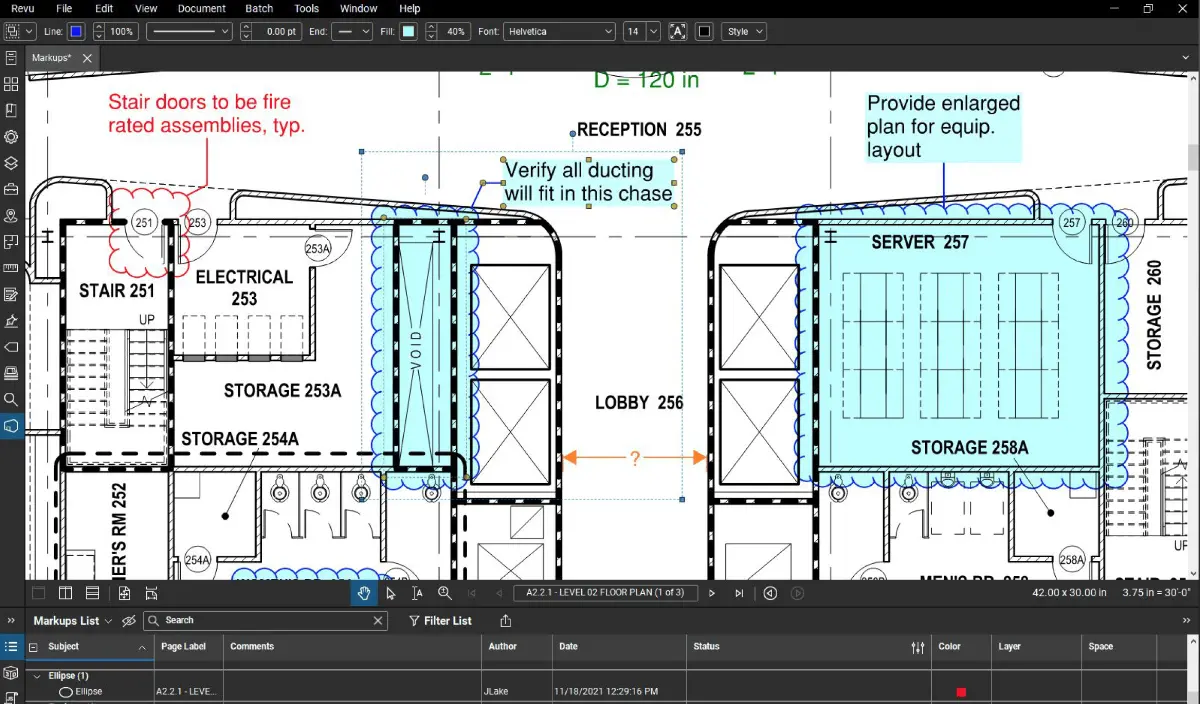Adjust the line width 0.00 pt stepper
Image resolution: width=1200 pixels, height=704 pixels.
[x=247, y=32]
